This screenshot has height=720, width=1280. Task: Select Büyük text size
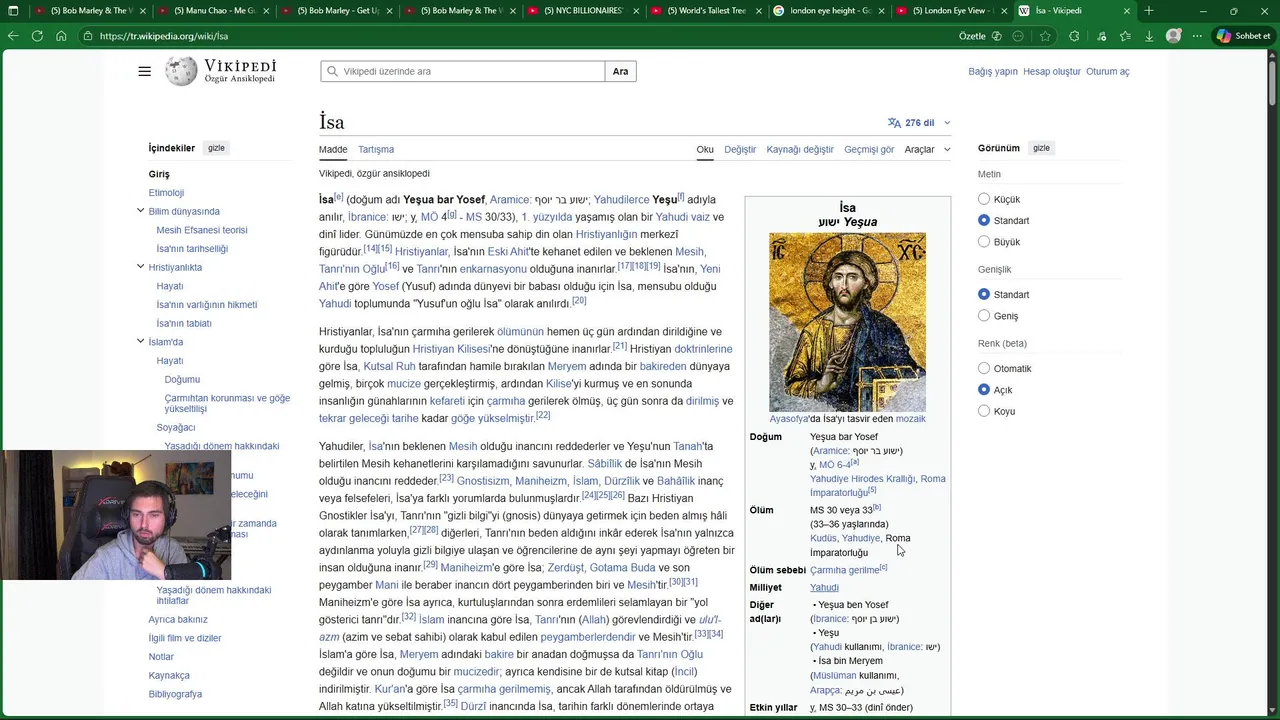[x=984, y=242]
